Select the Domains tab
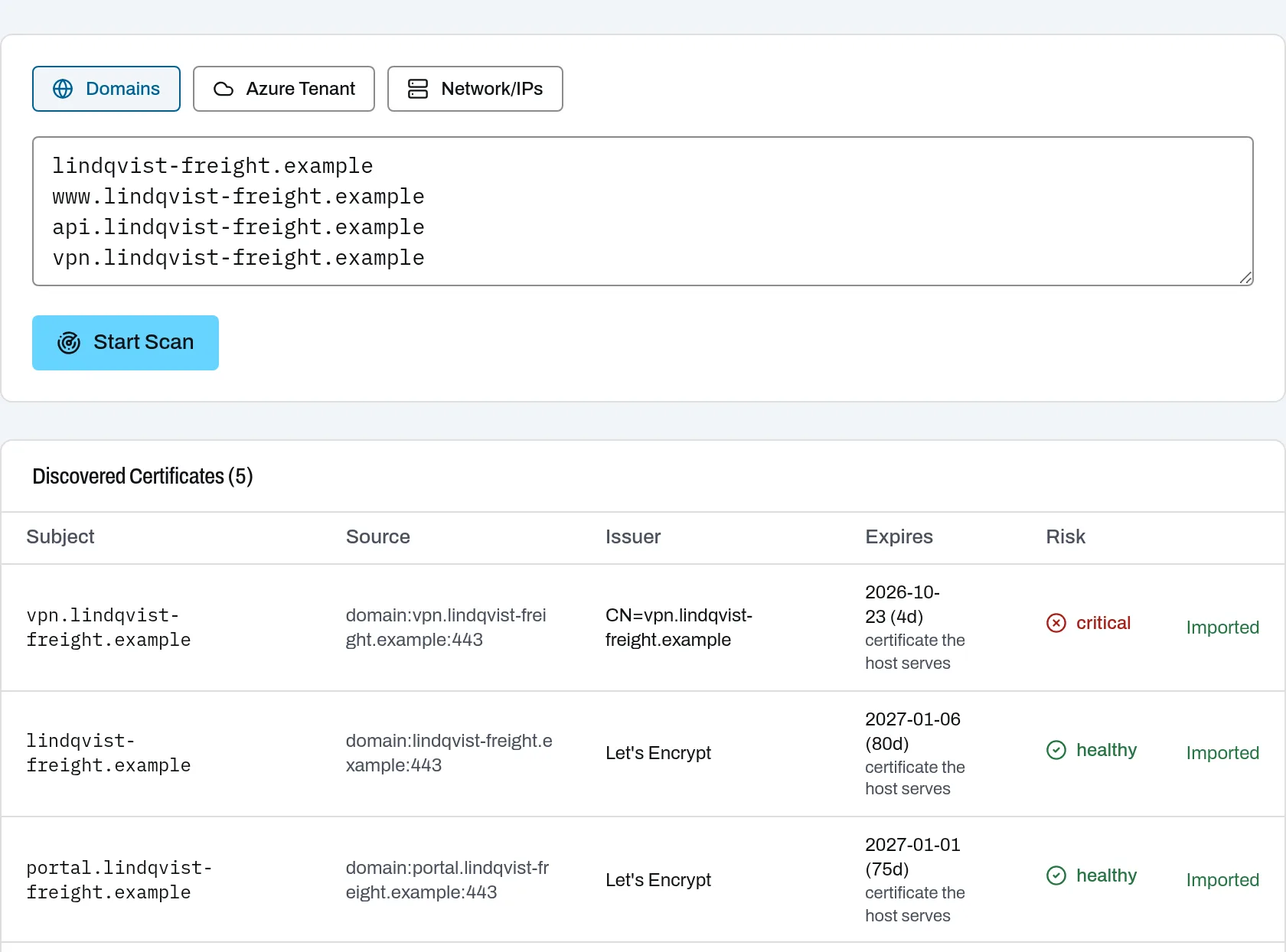1286x952 pixels. tap(106, 89)
